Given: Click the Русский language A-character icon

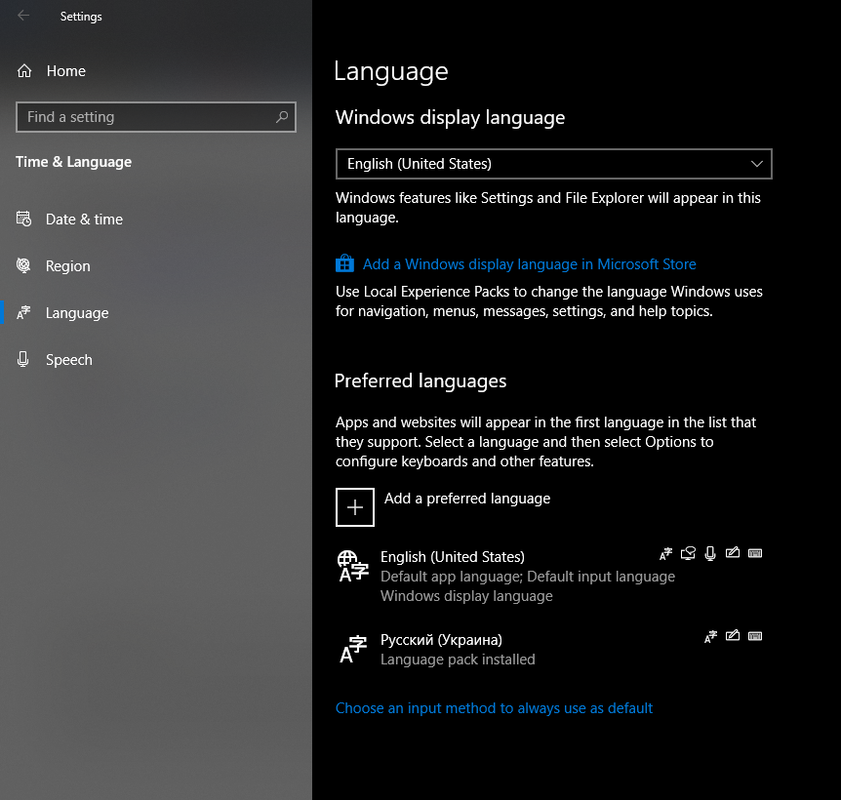Looking at the screenshot, I should tap(353, 649).
